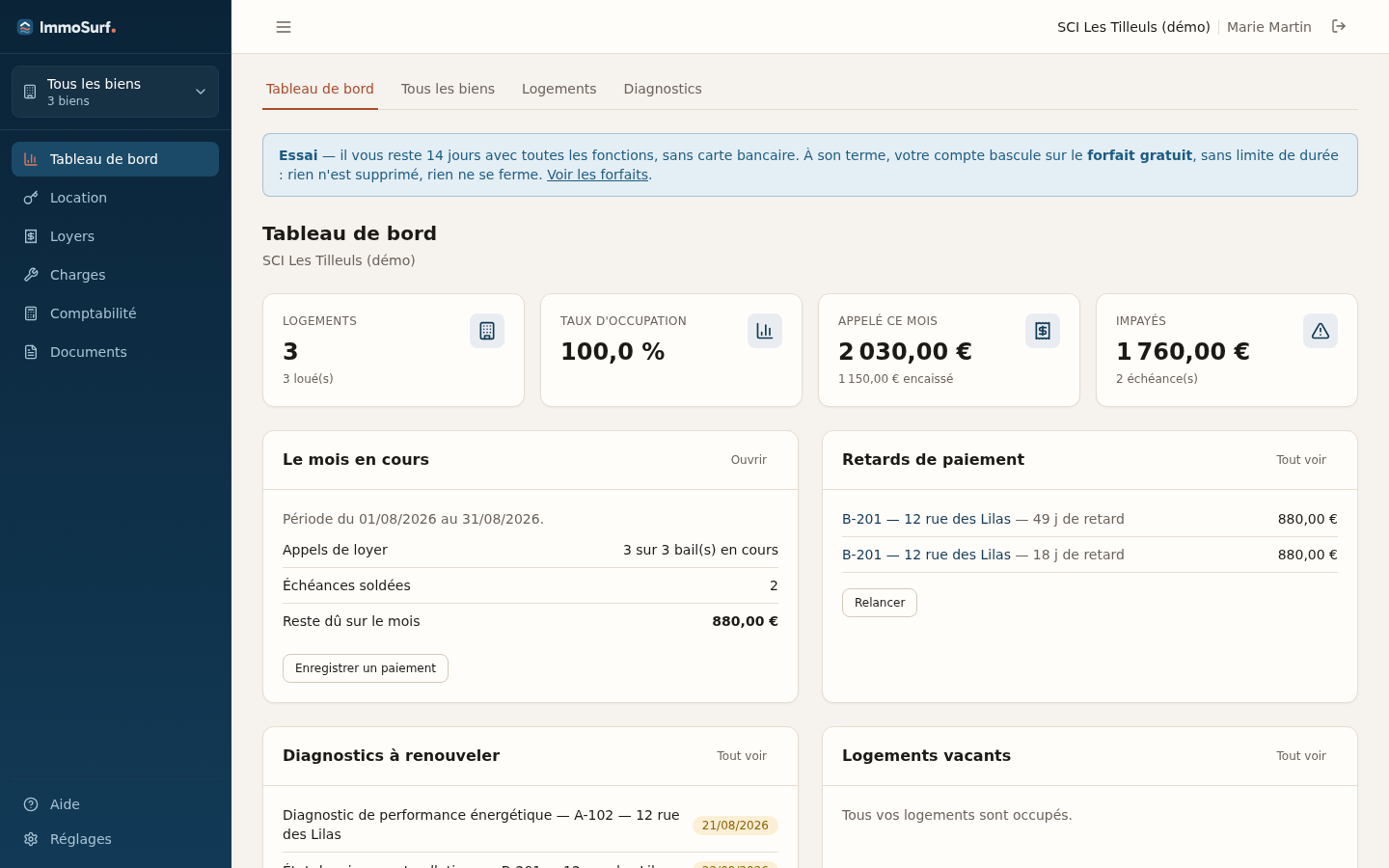
Task: Click Enregistrer un paiement button
Action: (366, 668)
